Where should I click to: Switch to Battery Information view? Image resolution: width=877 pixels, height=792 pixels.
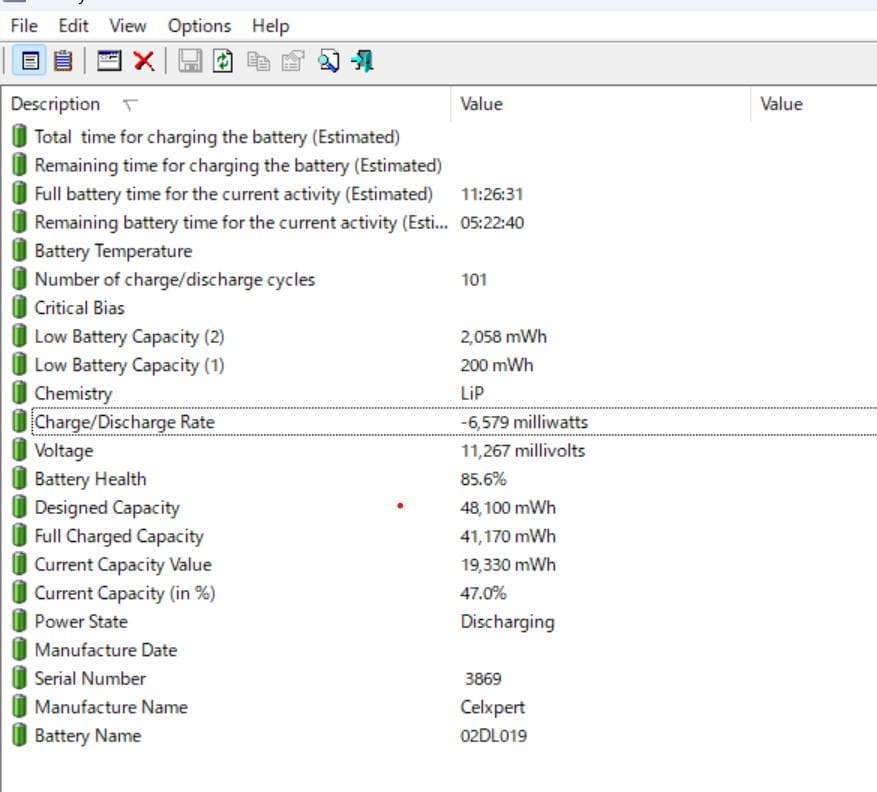[28, 61]
